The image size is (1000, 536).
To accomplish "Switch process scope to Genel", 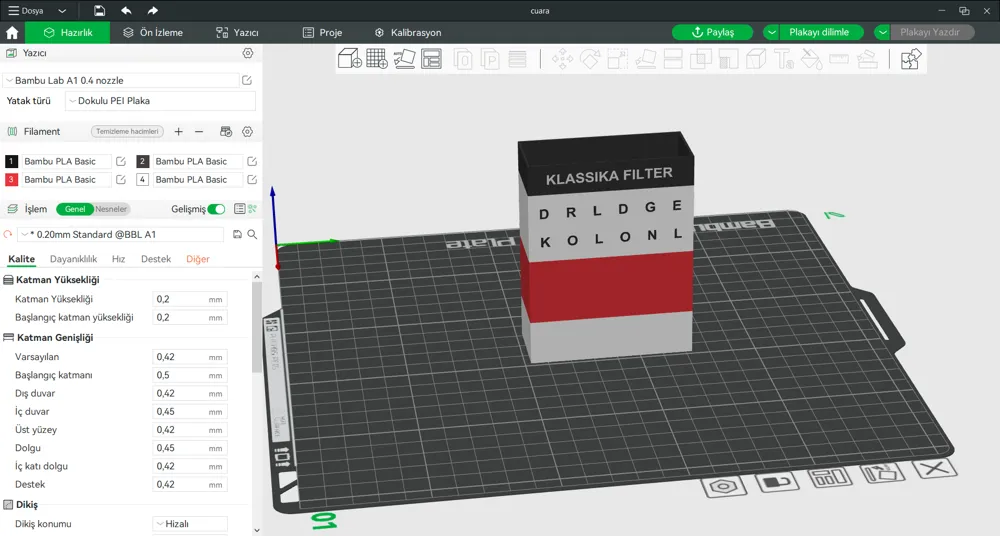I will [x=75, y=209].
